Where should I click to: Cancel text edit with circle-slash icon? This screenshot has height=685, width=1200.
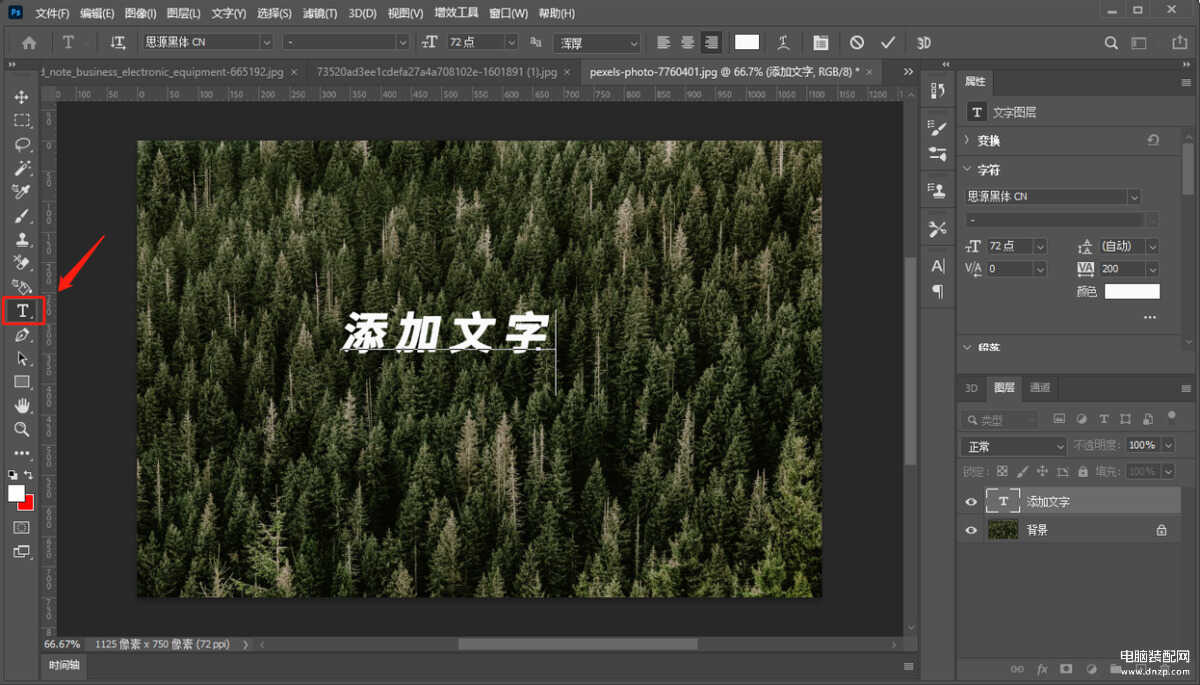857,42
